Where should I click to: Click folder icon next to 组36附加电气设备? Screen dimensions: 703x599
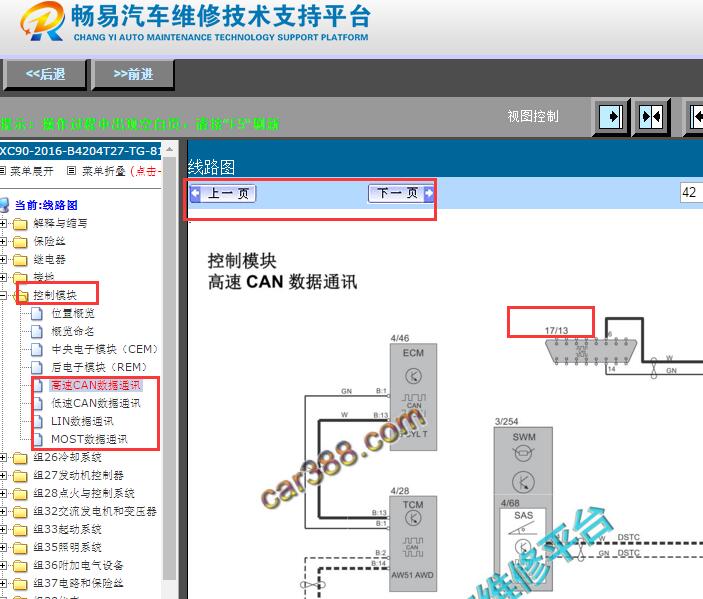[20, 566]
